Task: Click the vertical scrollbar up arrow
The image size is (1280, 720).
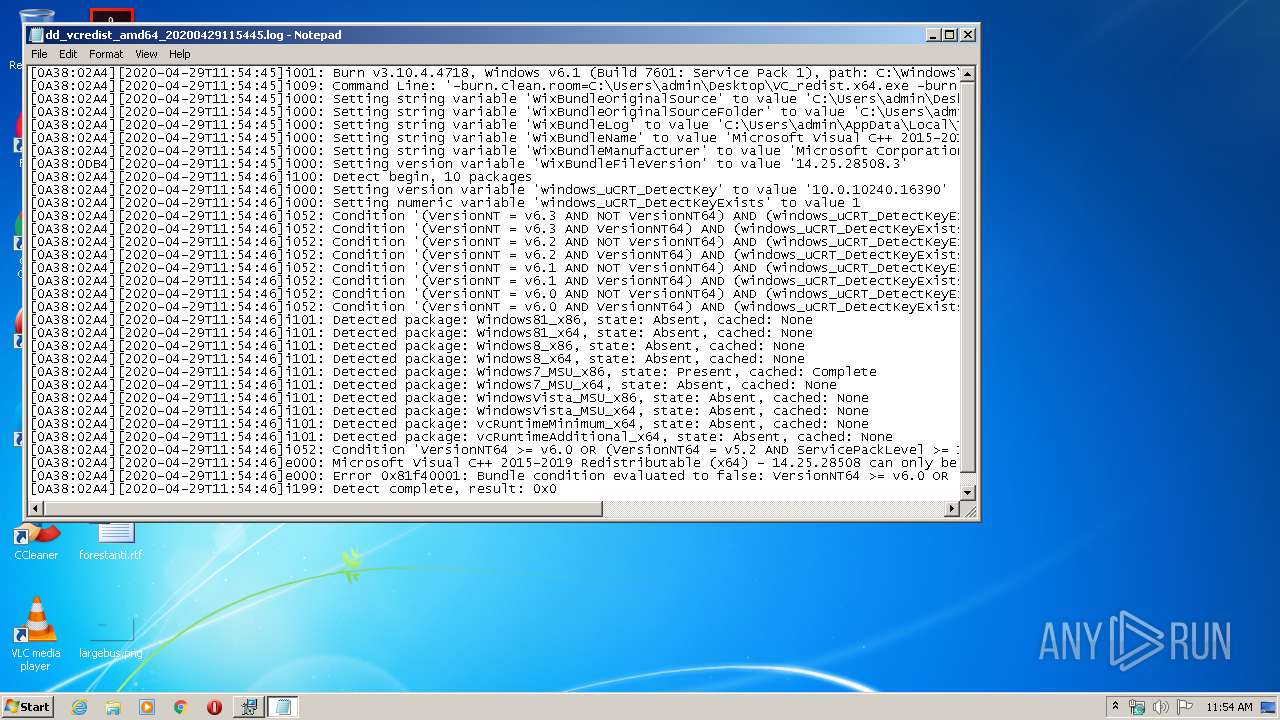Action: [967, 74]
